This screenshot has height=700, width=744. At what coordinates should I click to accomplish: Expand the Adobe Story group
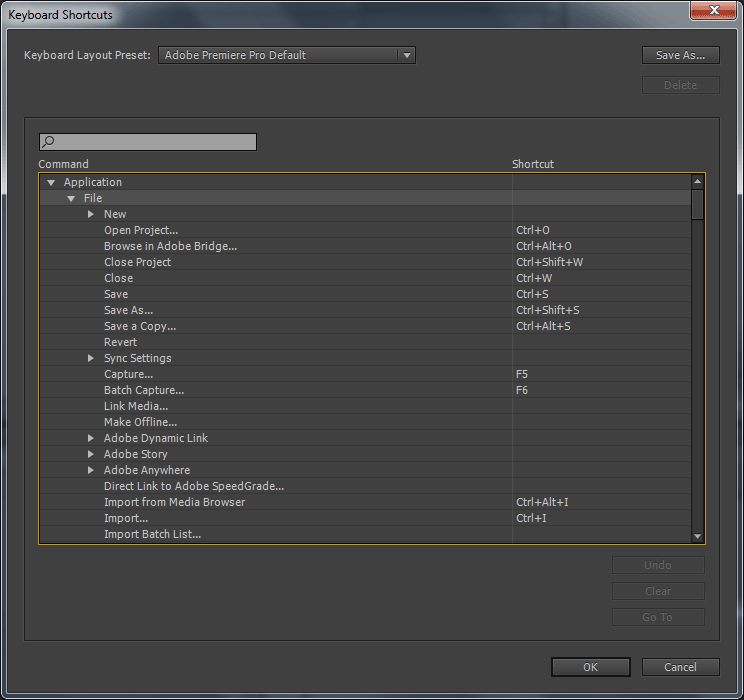(91, 454)
